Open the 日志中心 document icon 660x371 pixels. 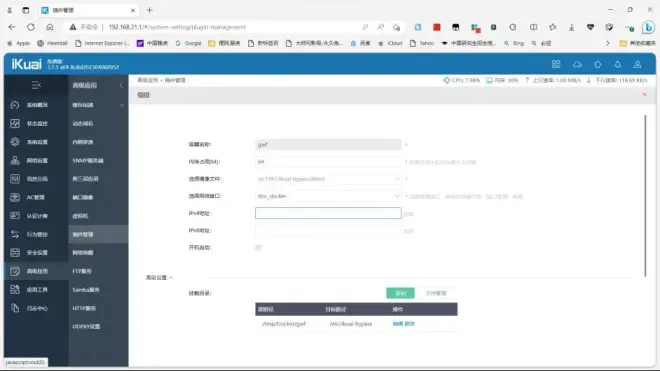click(15, 308)
